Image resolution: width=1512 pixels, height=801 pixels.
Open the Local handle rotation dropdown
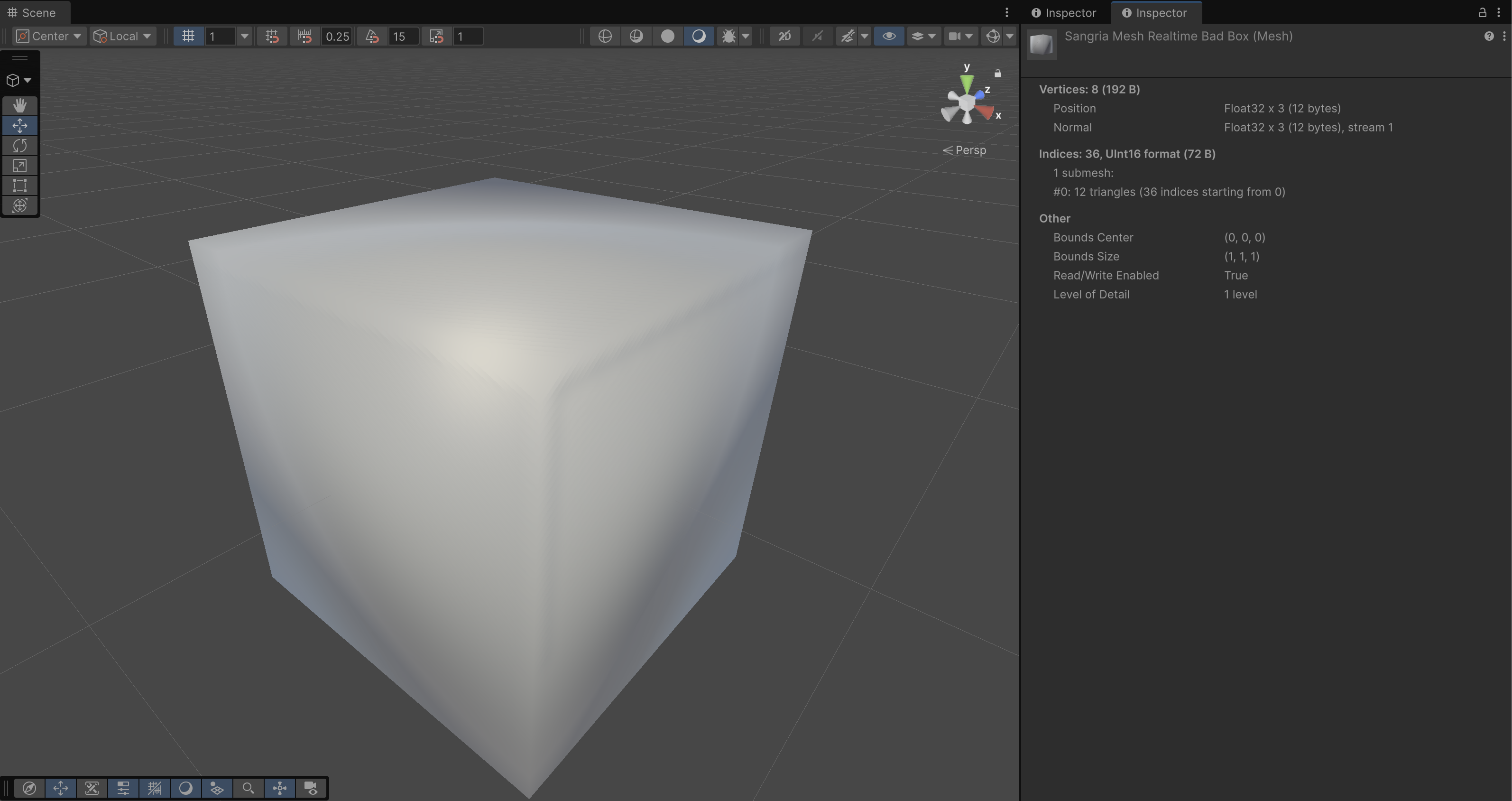pos(123,37)
